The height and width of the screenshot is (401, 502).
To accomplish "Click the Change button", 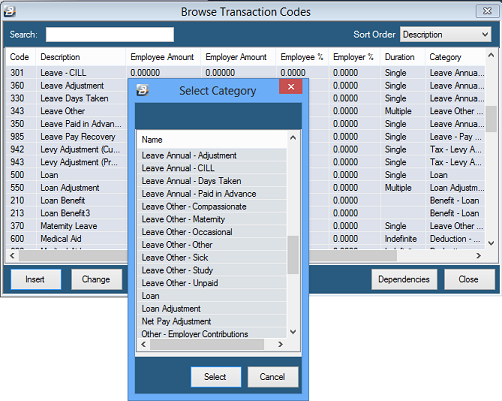I will pyautogui.click(x=96, y=279).
